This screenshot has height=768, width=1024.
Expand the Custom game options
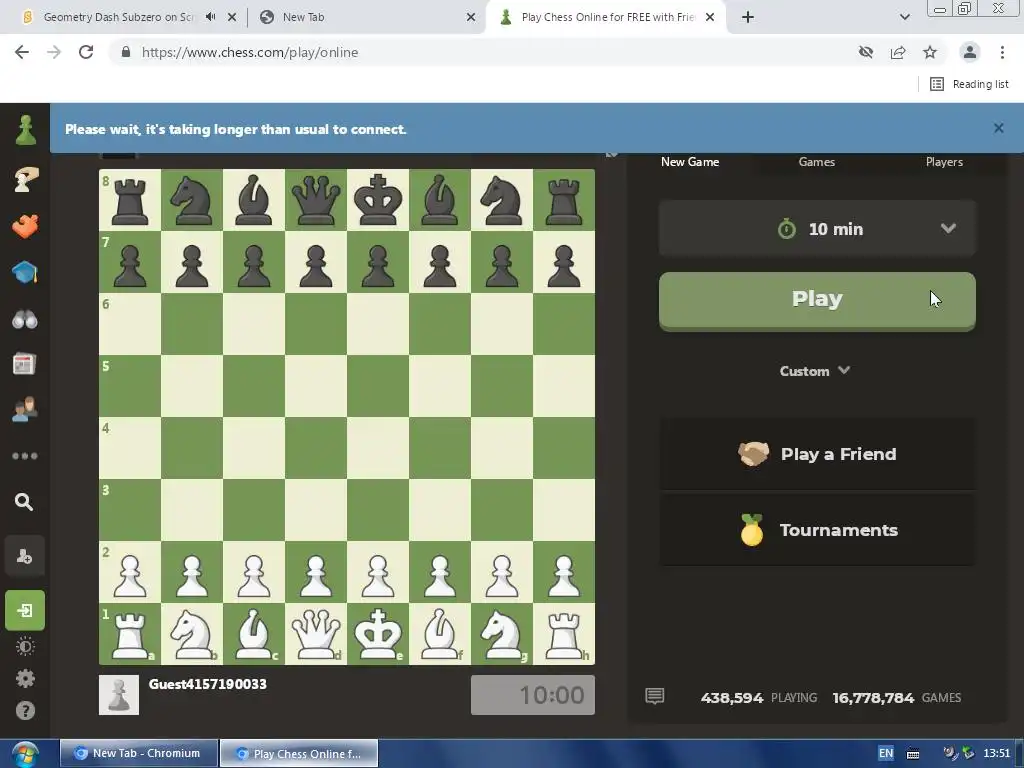coord(814,371)
